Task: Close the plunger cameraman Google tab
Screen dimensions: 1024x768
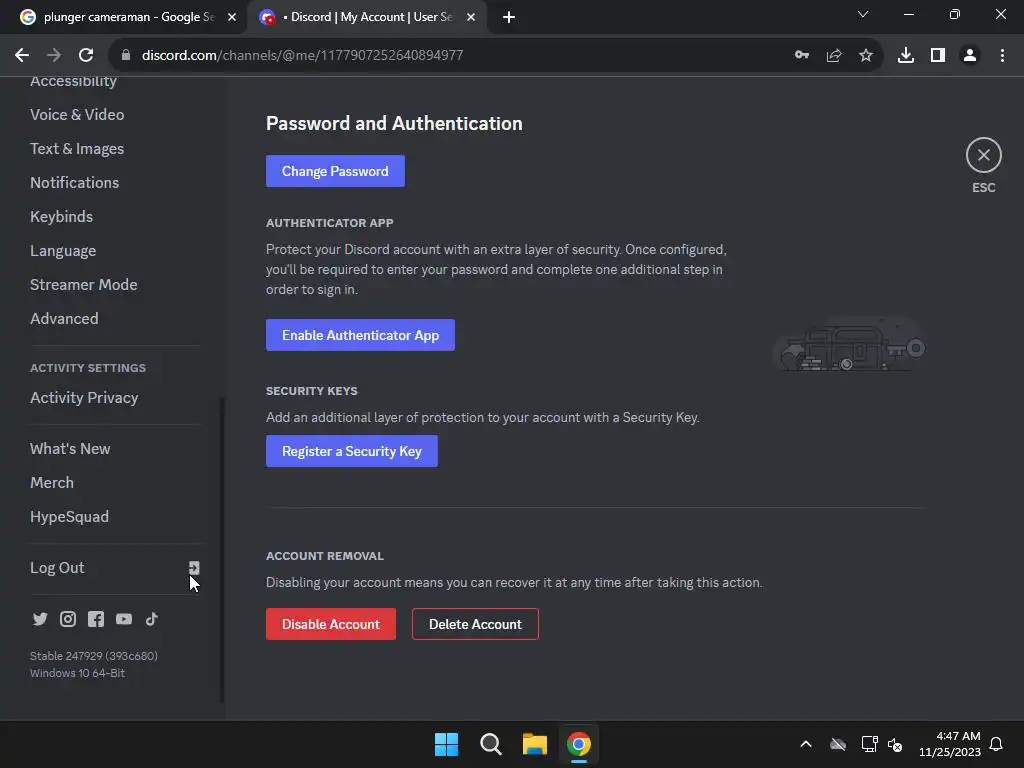Action: 232,18
